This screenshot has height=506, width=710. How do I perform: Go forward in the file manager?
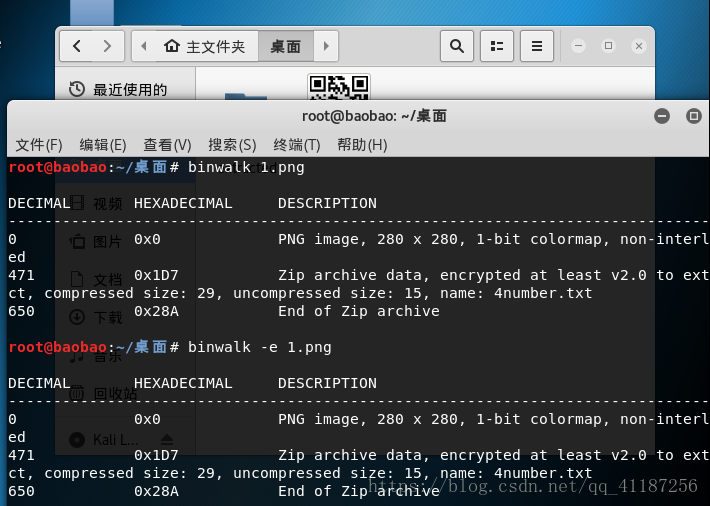point(107,46)
